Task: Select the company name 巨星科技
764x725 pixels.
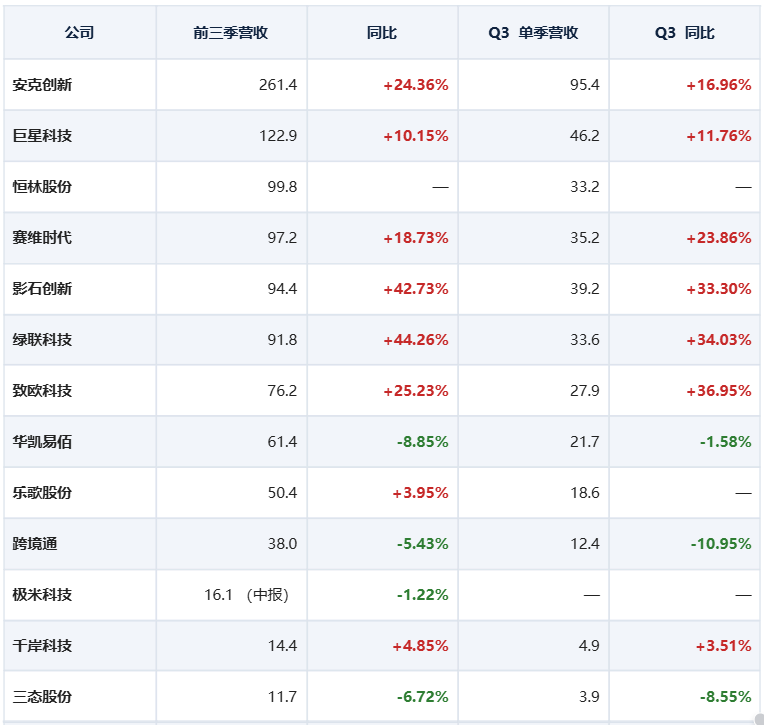Action: tap(42, 135)
